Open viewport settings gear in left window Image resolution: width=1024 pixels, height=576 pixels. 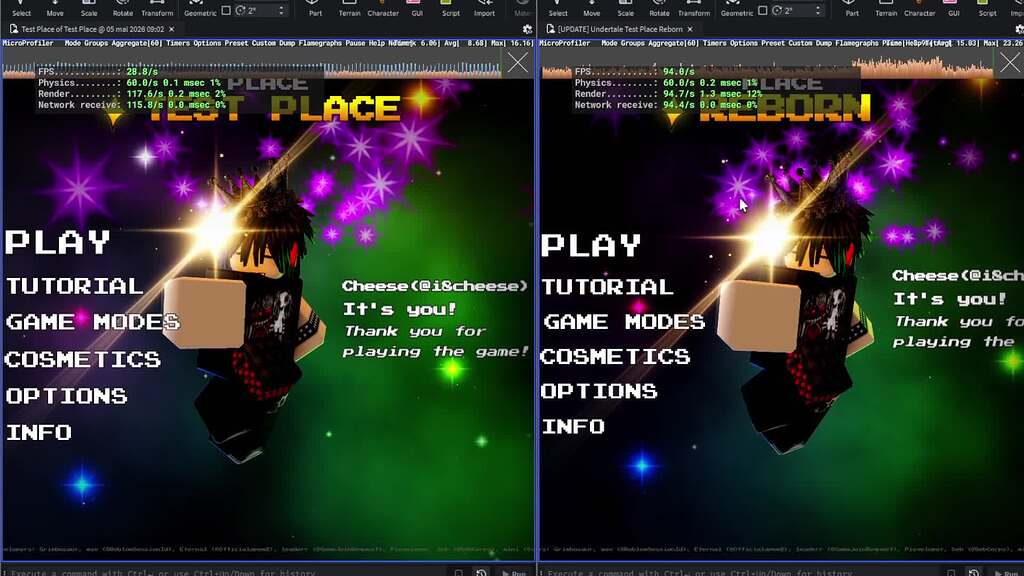[528, 29]
